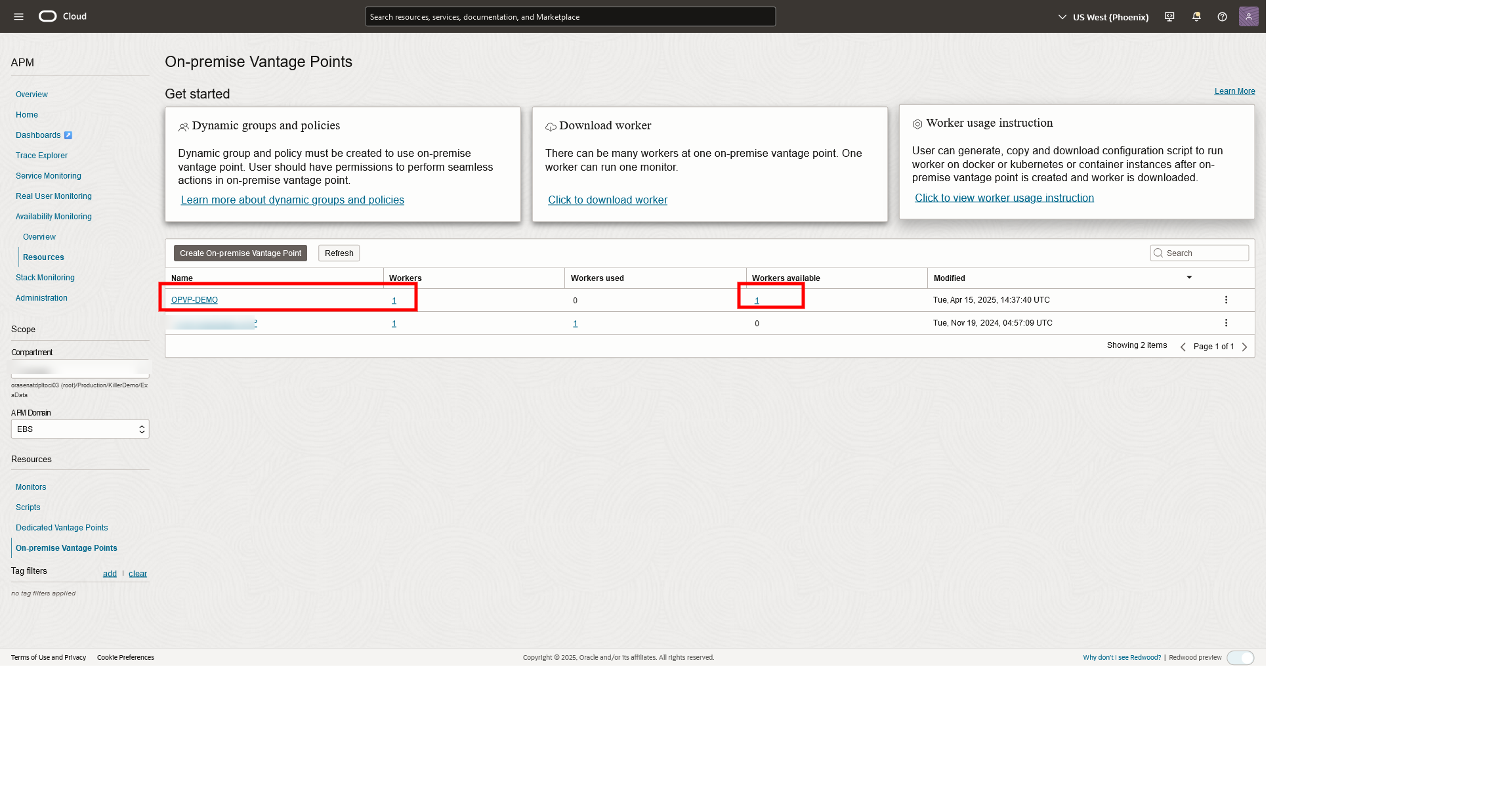The width and height of the screenshot is (1512, 795).
Task: Open the Click to download worker link
Action: [607, 200]
